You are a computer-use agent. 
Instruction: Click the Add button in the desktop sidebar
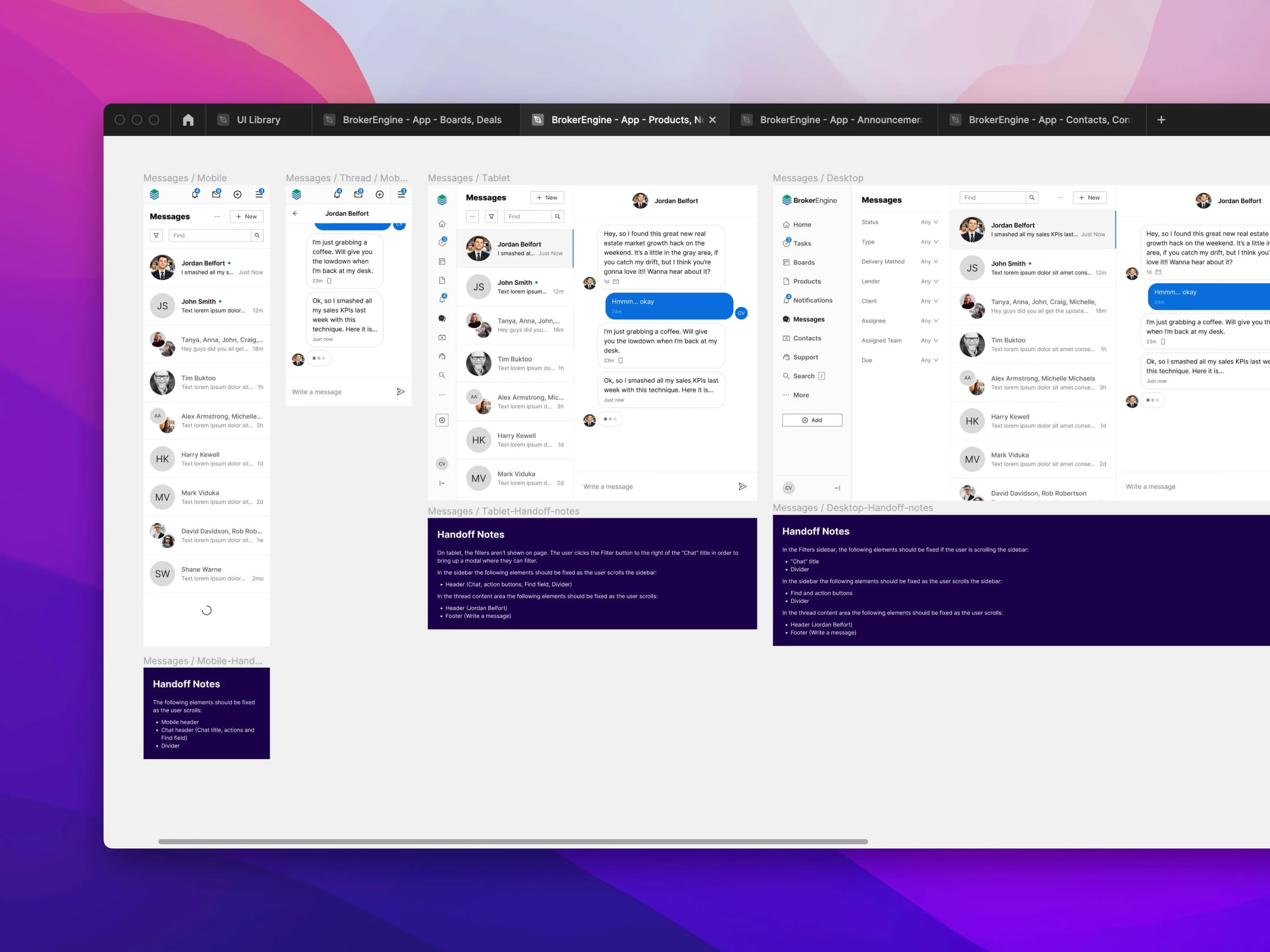[x=812, y=420]
